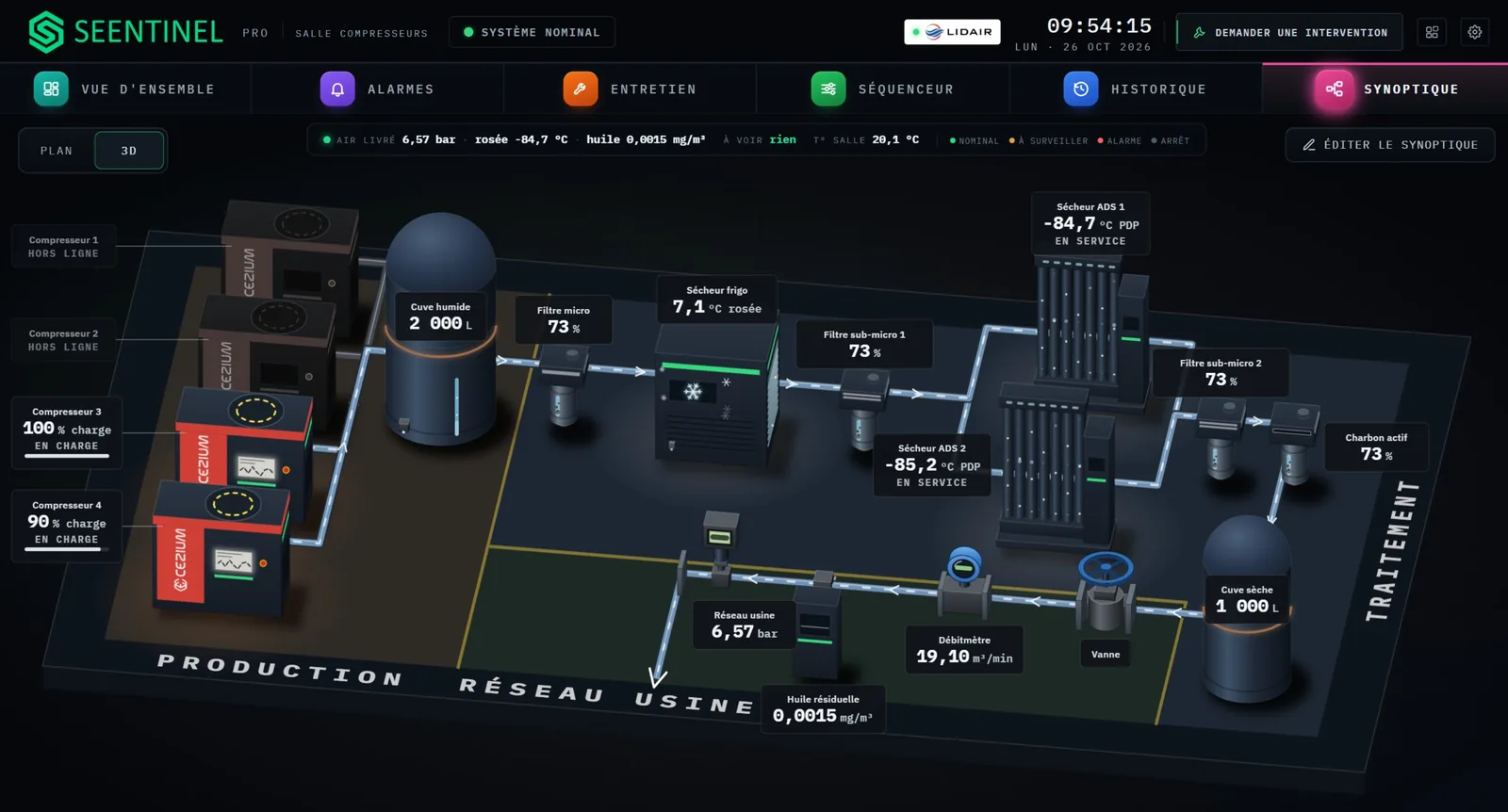
Task: Open the Compresseur 1 hors ligne label
Action: pyautogui.click(x=63, y=247)
